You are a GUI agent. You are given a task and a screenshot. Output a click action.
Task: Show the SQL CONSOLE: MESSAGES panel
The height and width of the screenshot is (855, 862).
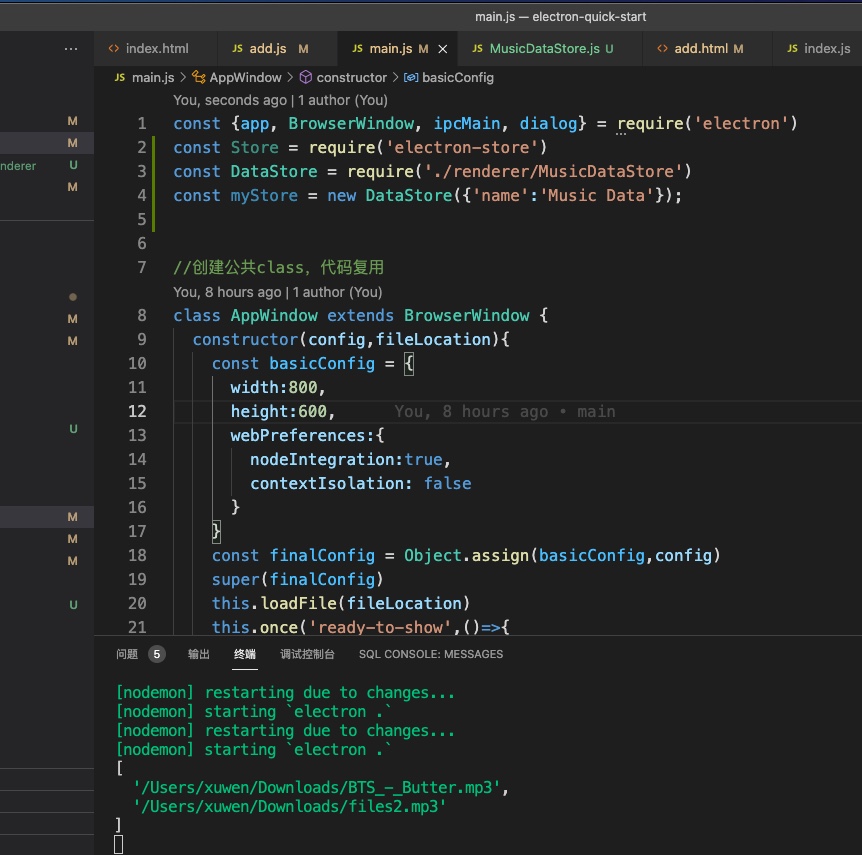[x=431, y=654]
